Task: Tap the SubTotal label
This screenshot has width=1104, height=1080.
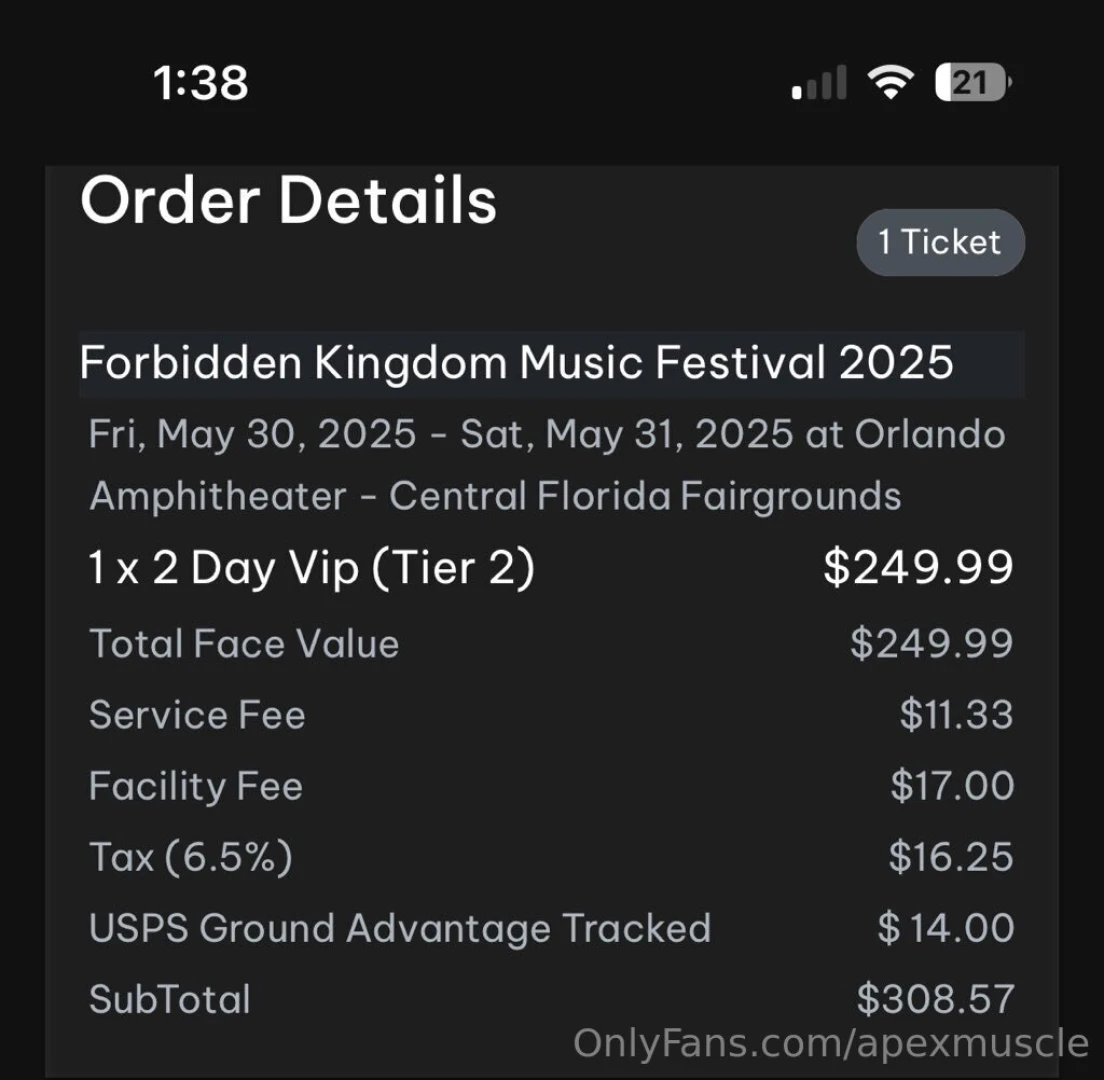Action: [x=170, y=999]
